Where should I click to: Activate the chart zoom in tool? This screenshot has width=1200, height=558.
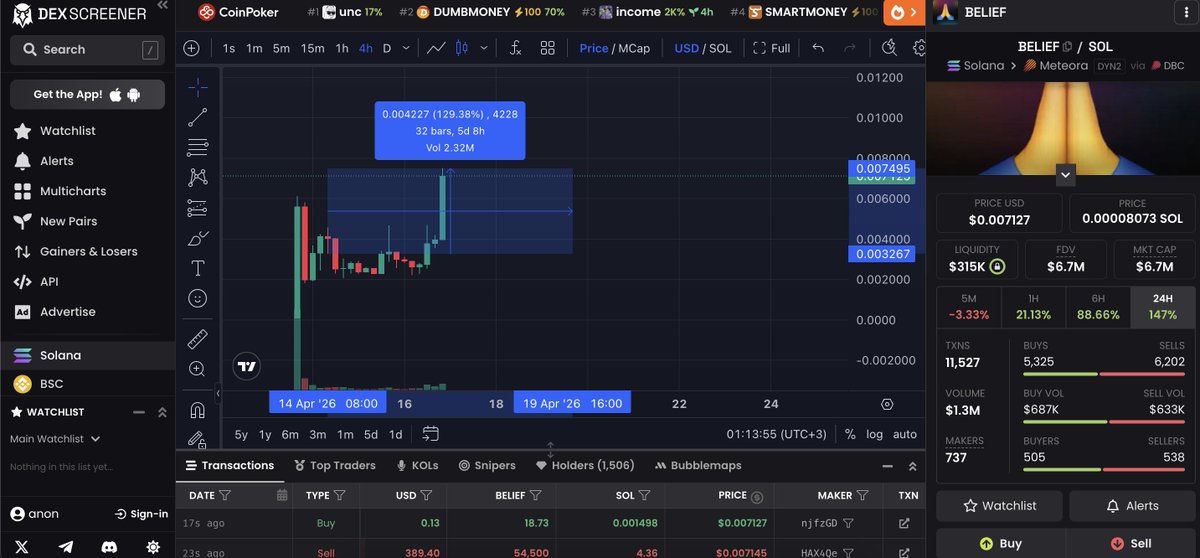197,368
